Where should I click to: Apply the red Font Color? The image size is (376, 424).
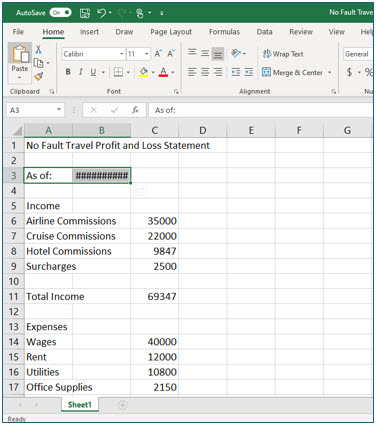click(x=163, y=72)
